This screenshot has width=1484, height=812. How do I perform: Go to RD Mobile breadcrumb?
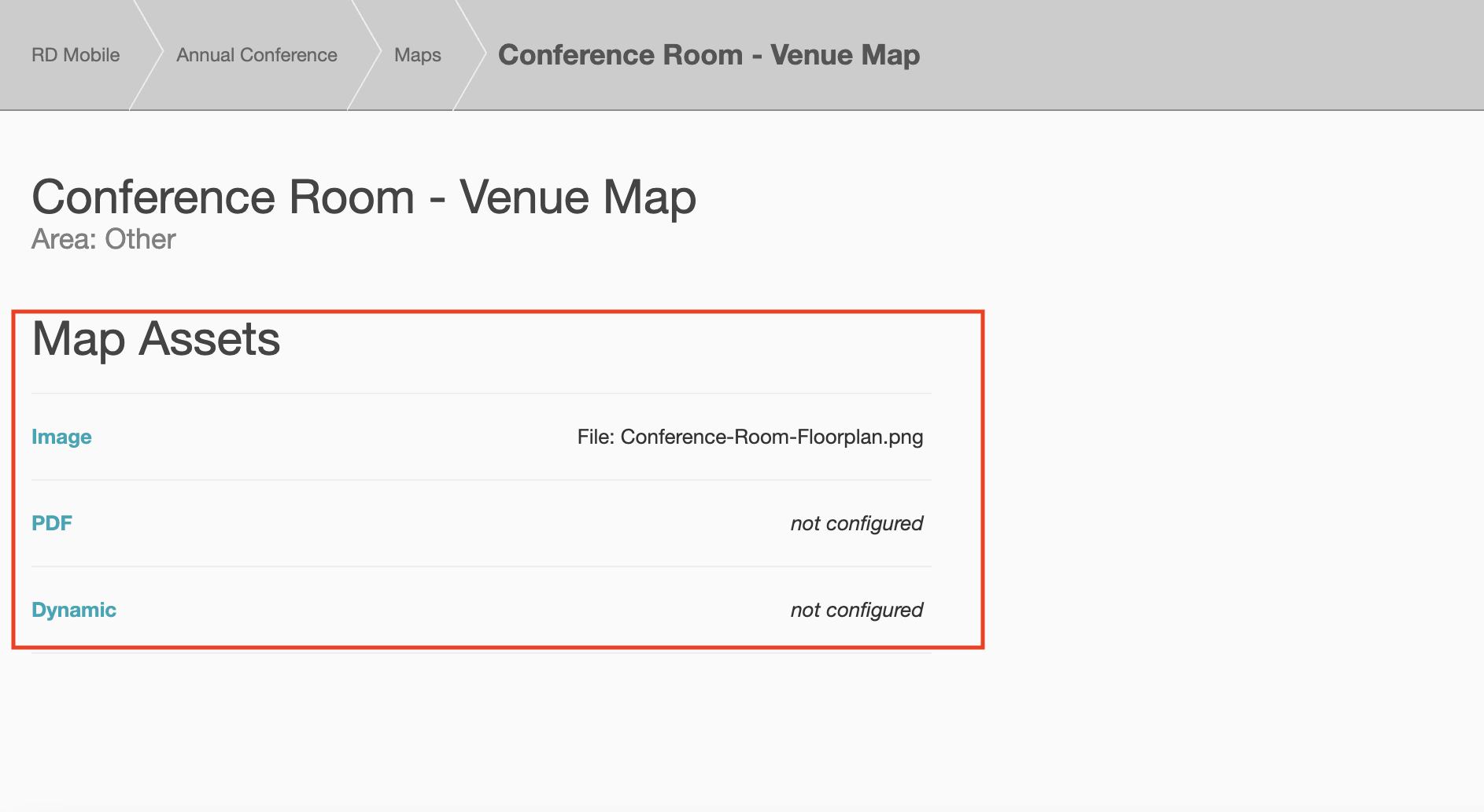coord(76,55)
